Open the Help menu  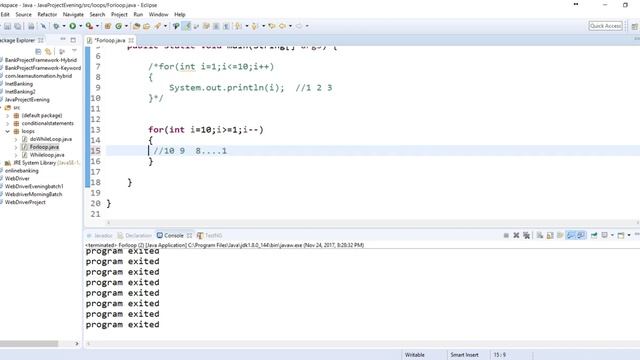click(180, 14)
